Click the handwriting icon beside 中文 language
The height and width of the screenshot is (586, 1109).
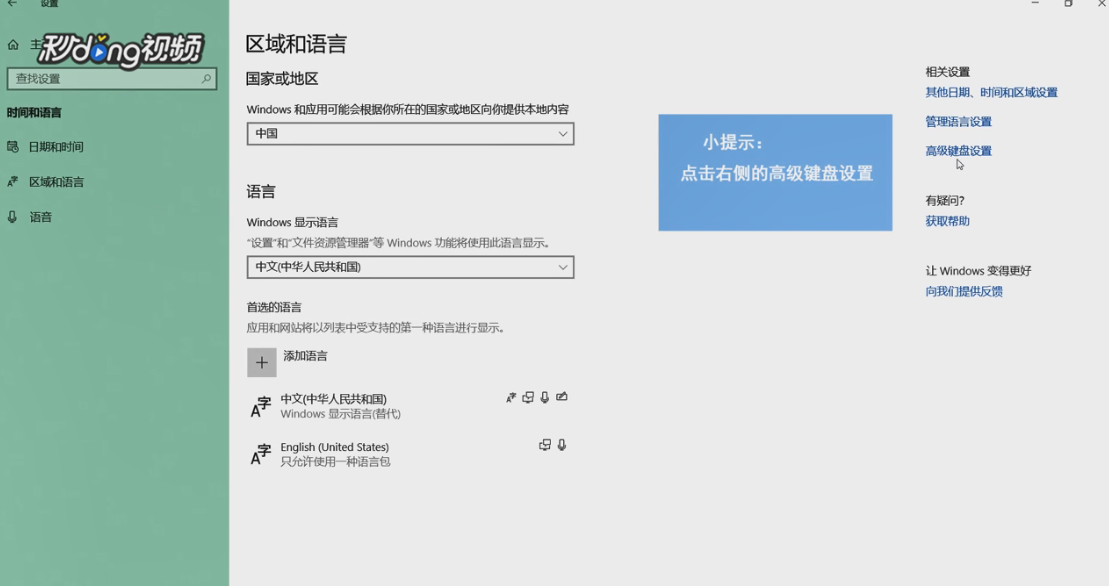[x=562, y=397]
